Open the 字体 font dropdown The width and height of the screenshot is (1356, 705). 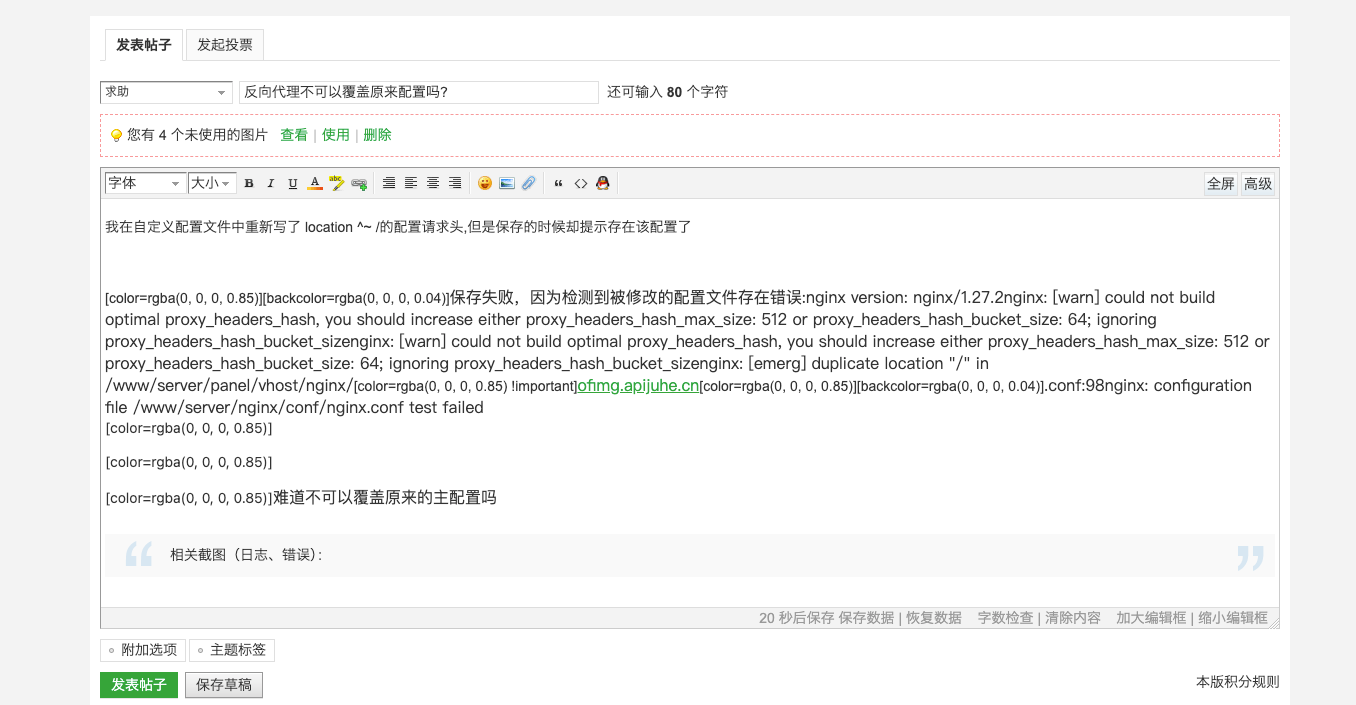coord(145,183)
